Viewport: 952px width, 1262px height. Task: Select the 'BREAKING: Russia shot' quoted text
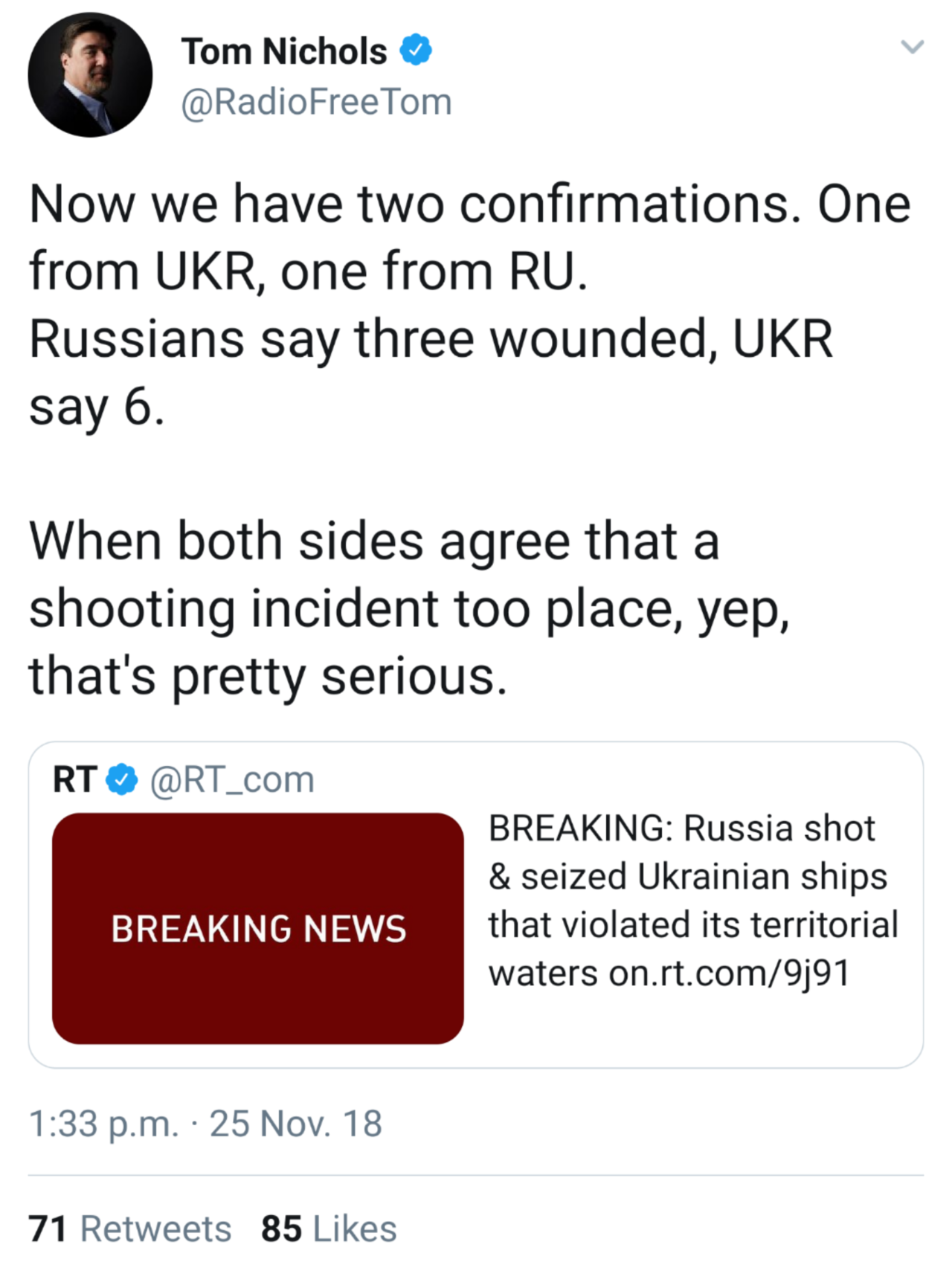(x=681, y=828)
